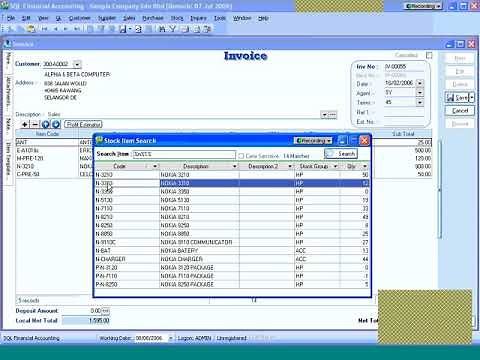Viewport: 480px width, 360px height.
Task: Select the NOKIA 9110 COMMUNICATOR row
Action: tap(232, 242)
